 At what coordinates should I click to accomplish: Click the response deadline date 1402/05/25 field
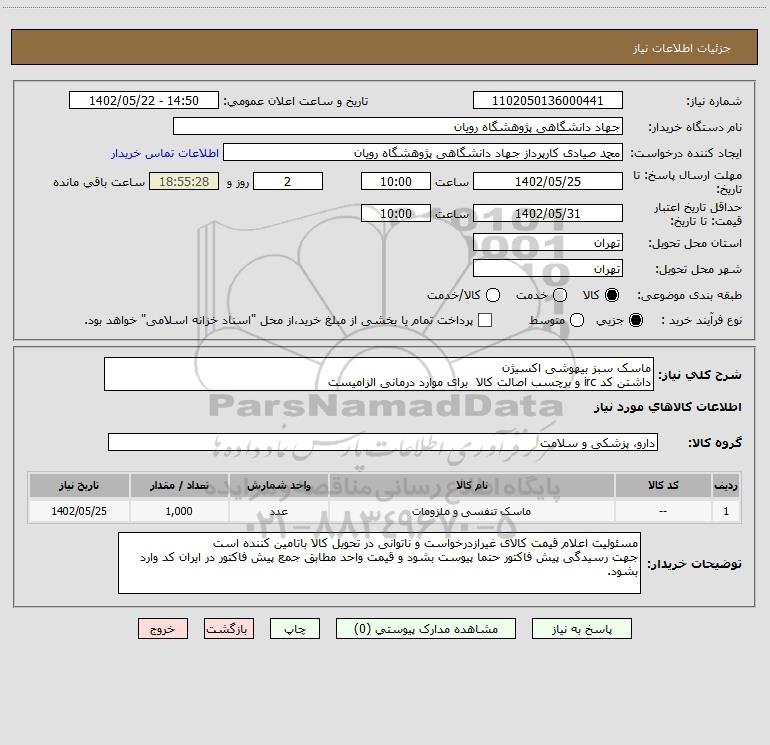pos(548,181)
